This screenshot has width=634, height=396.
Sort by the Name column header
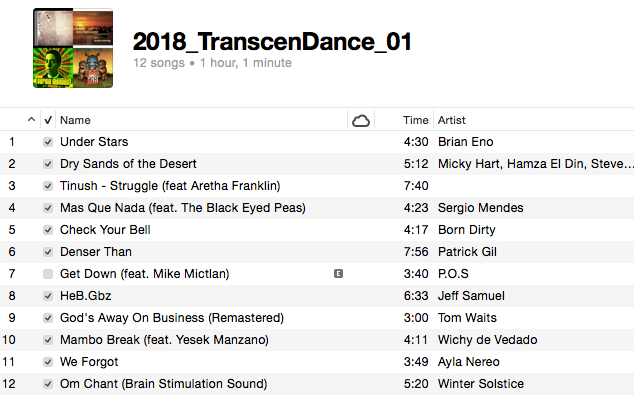coord(75,120)
